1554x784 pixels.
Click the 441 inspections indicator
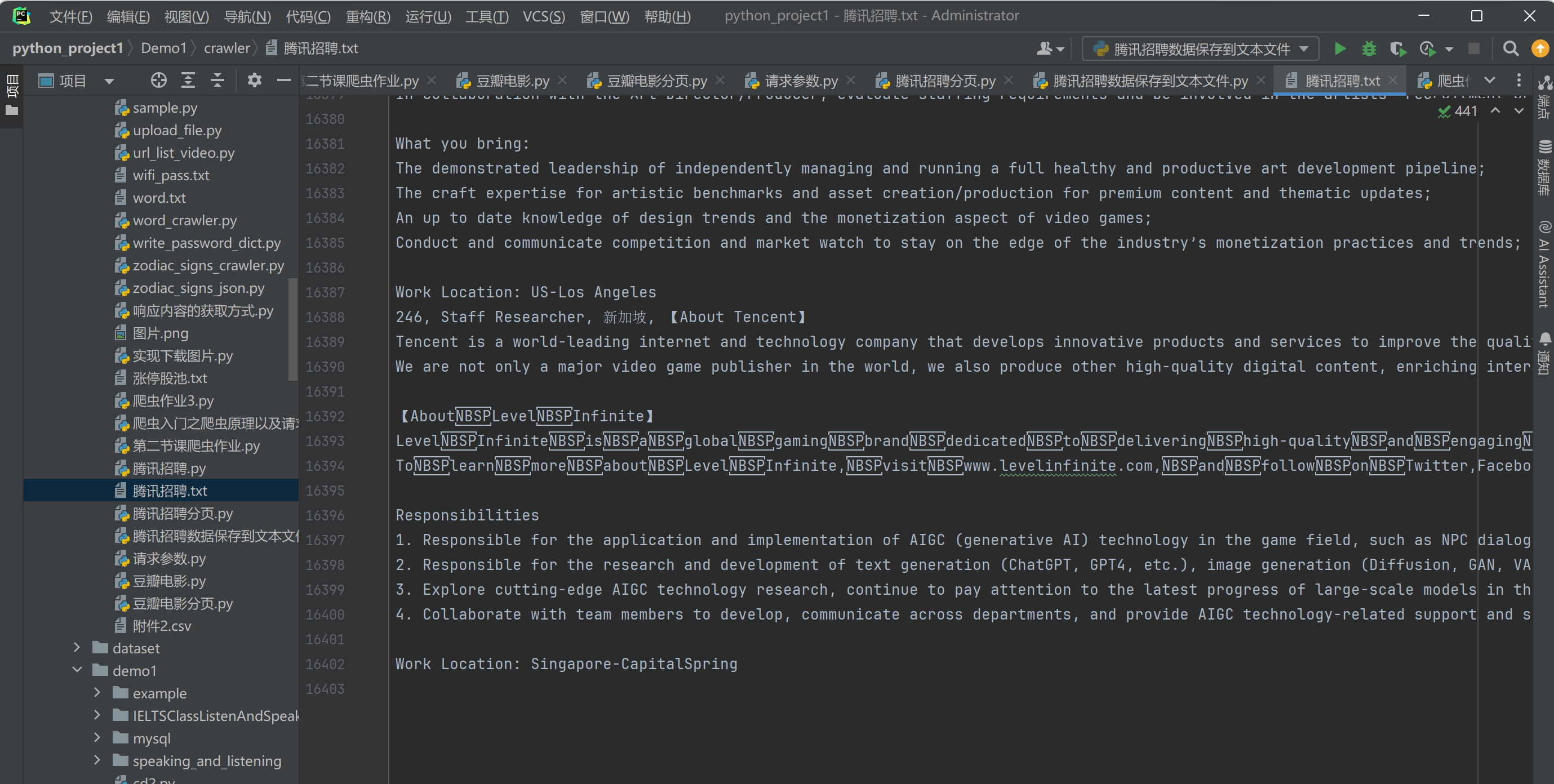pyautogui.click(x=1459, y=111)
